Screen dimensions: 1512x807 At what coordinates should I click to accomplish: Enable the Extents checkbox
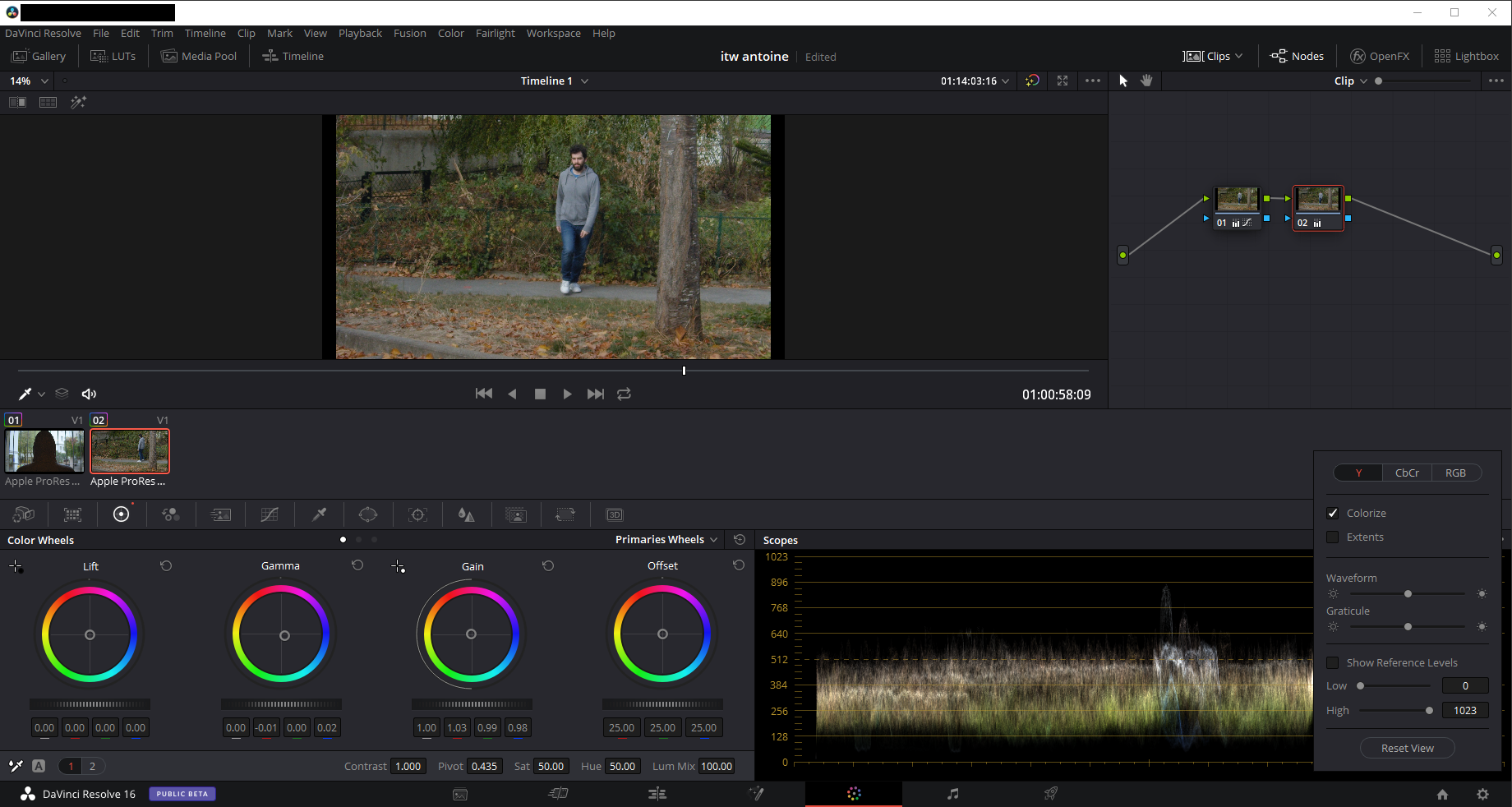pyautogui.click(x=1333, y=537)
